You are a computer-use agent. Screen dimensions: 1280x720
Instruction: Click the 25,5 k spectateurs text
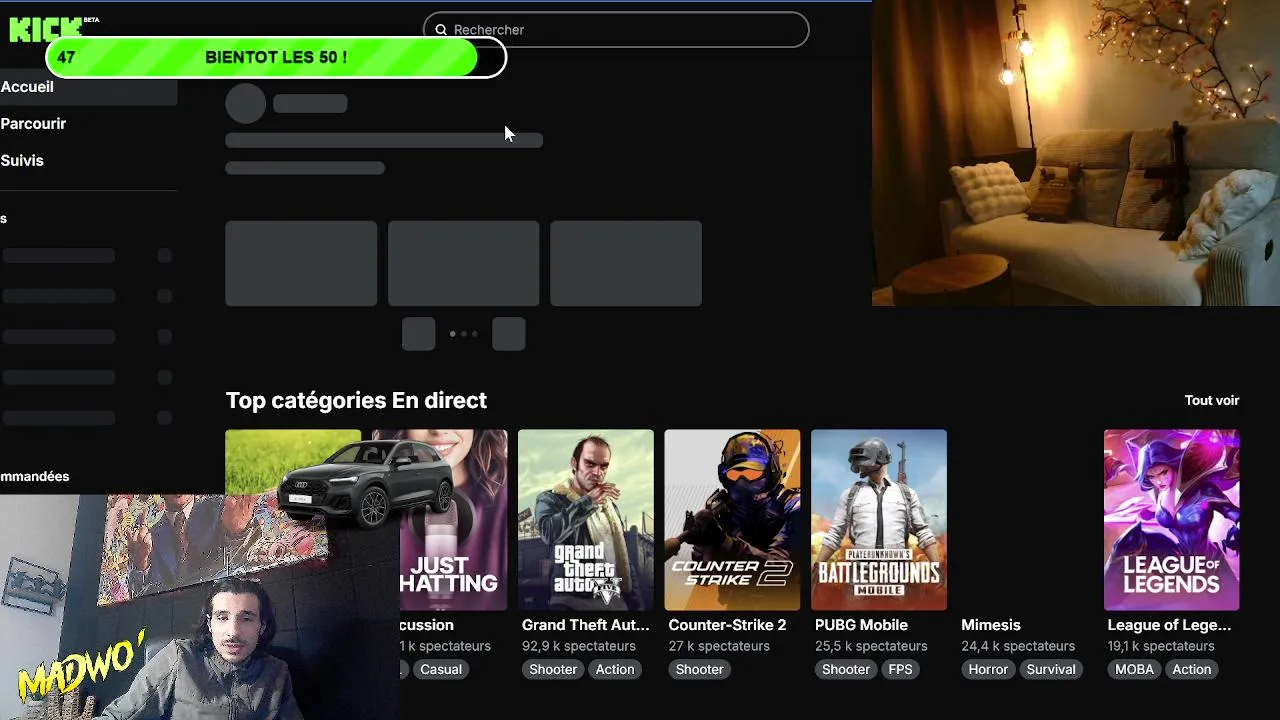click(871, 646)
